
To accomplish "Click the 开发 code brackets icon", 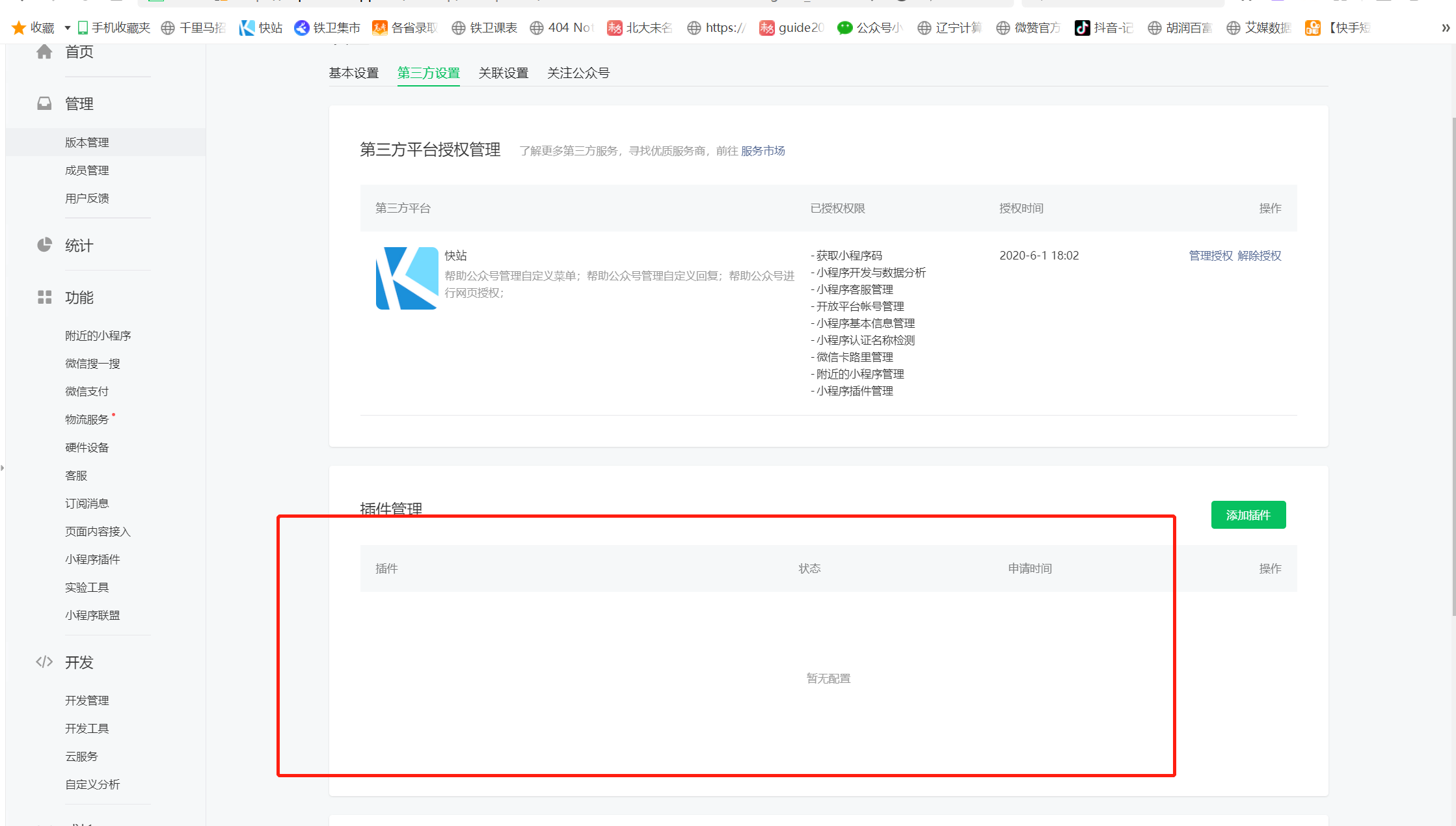I will 44,662.
